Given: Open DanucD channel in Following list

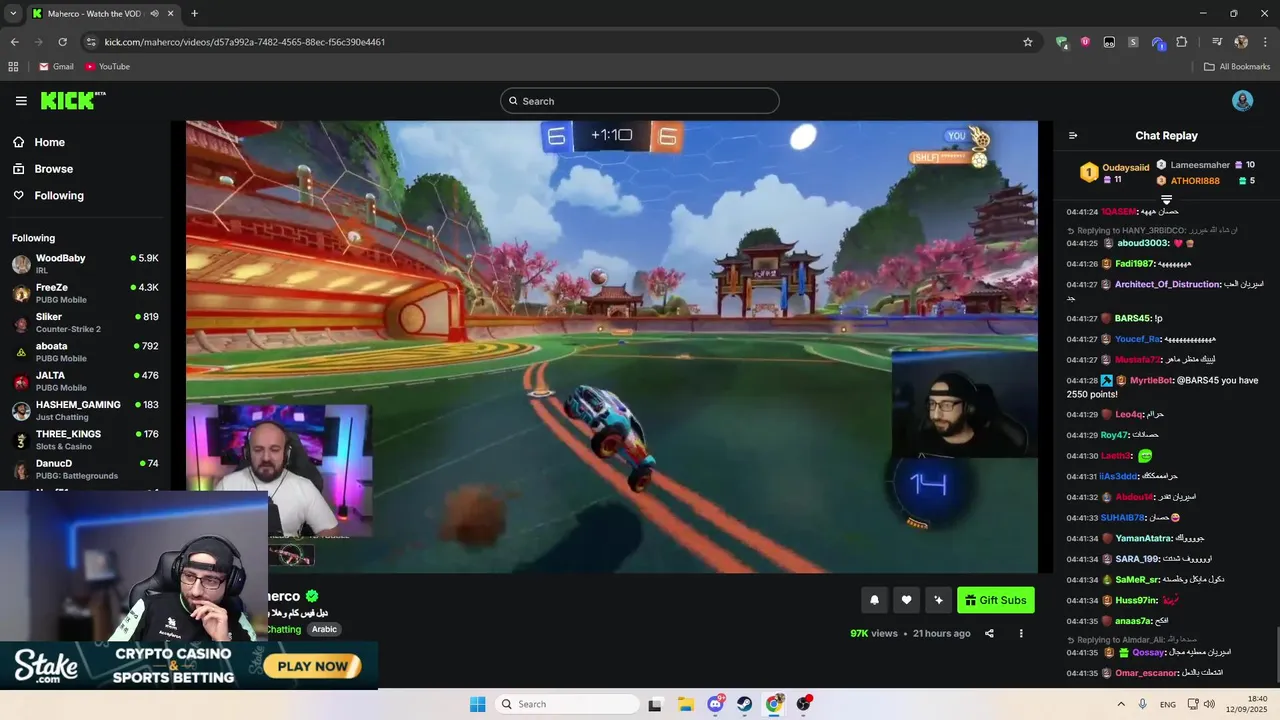Looking at the screenshot, I should click(x=85, y=469).
